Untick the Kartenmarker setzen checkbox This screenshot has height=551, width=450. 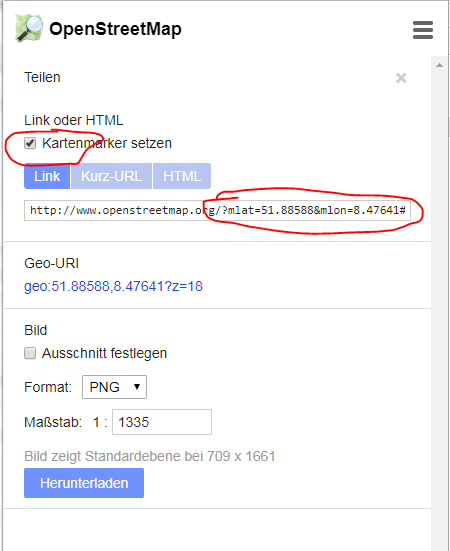(x=30, y=143)
